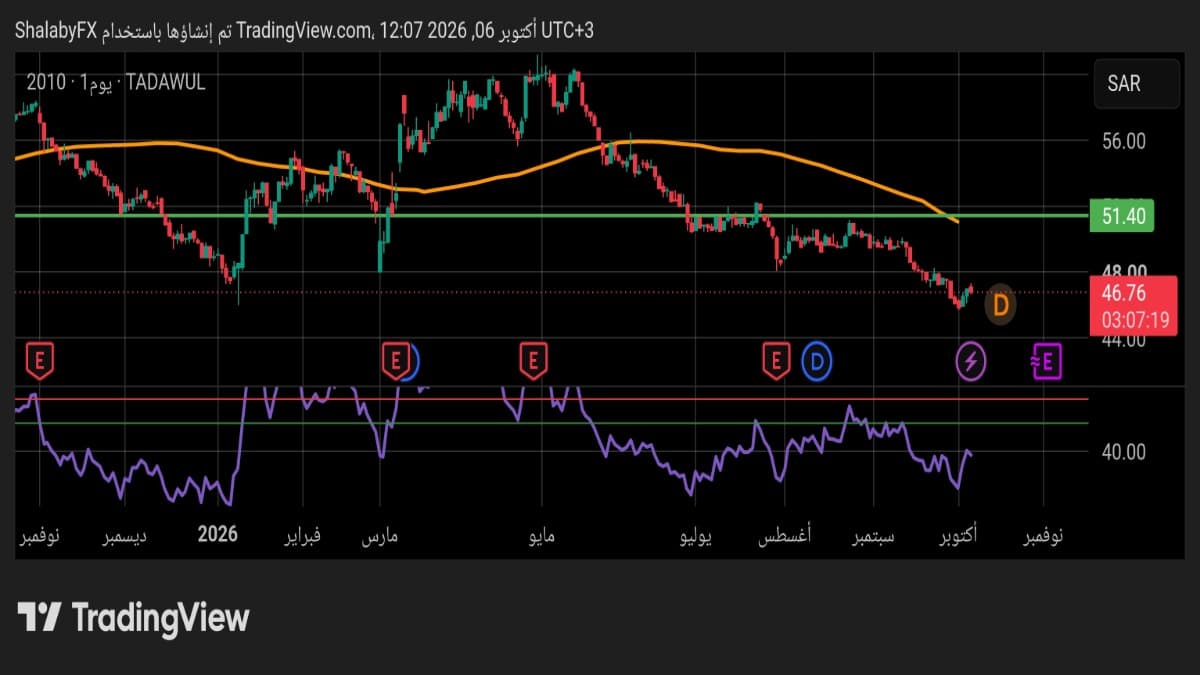Click the يوليو label on time axis
This screenshot has width=1200, height=675.
click(x=695, y=536)
